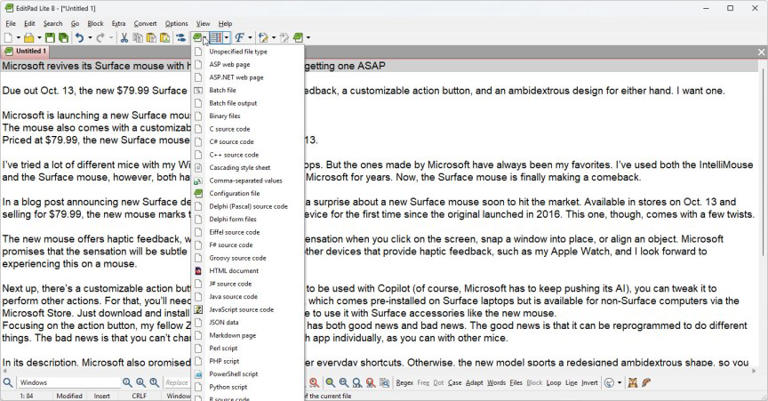Click the Redo arrow icon
The image size is (768, 401).
click(100, 38)
